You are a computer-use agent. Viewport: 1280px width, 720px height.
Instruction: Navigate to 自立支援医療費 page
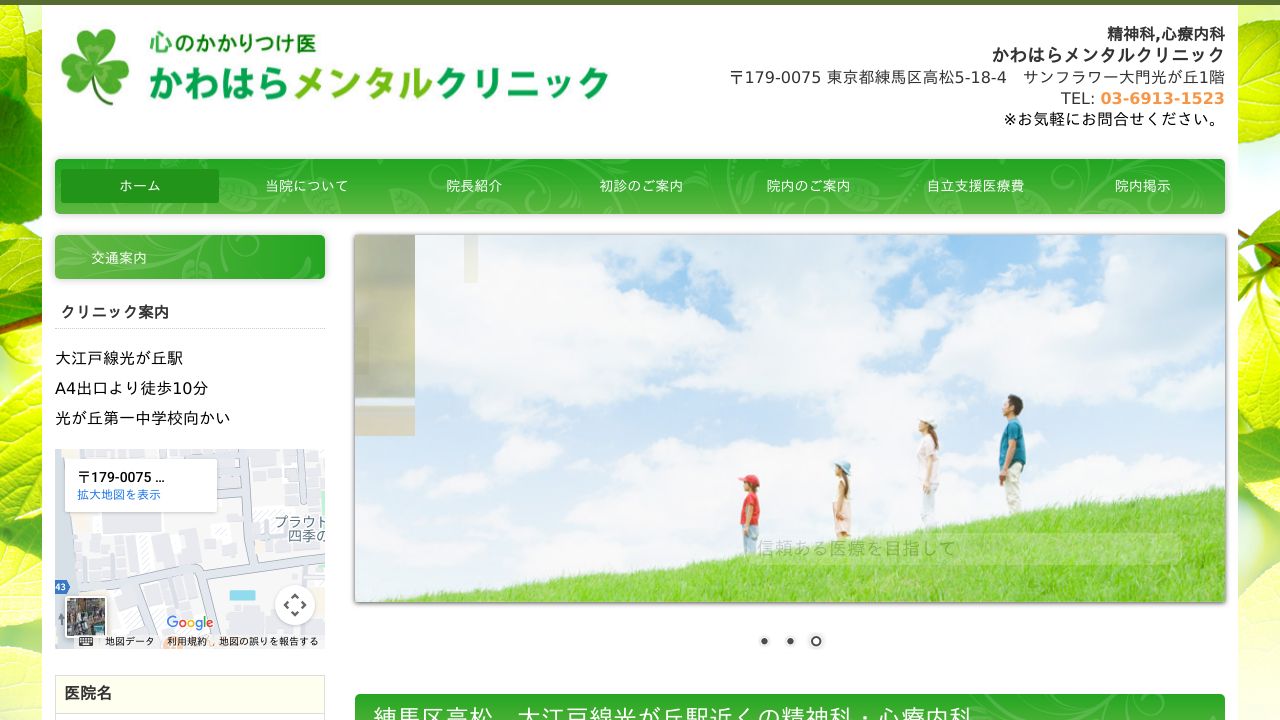coord(975,186)
